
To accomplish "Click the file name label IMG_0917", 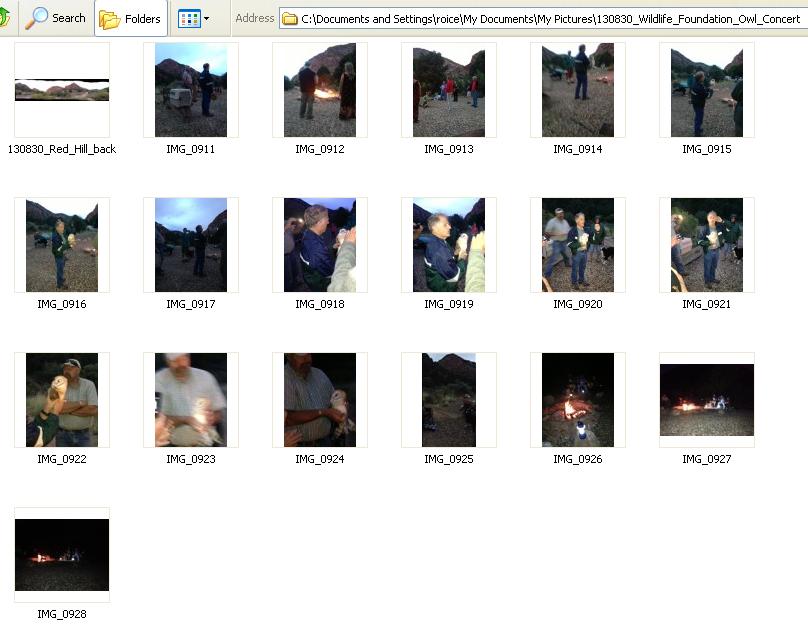I will pyautogui.click(x=191, y=304).
